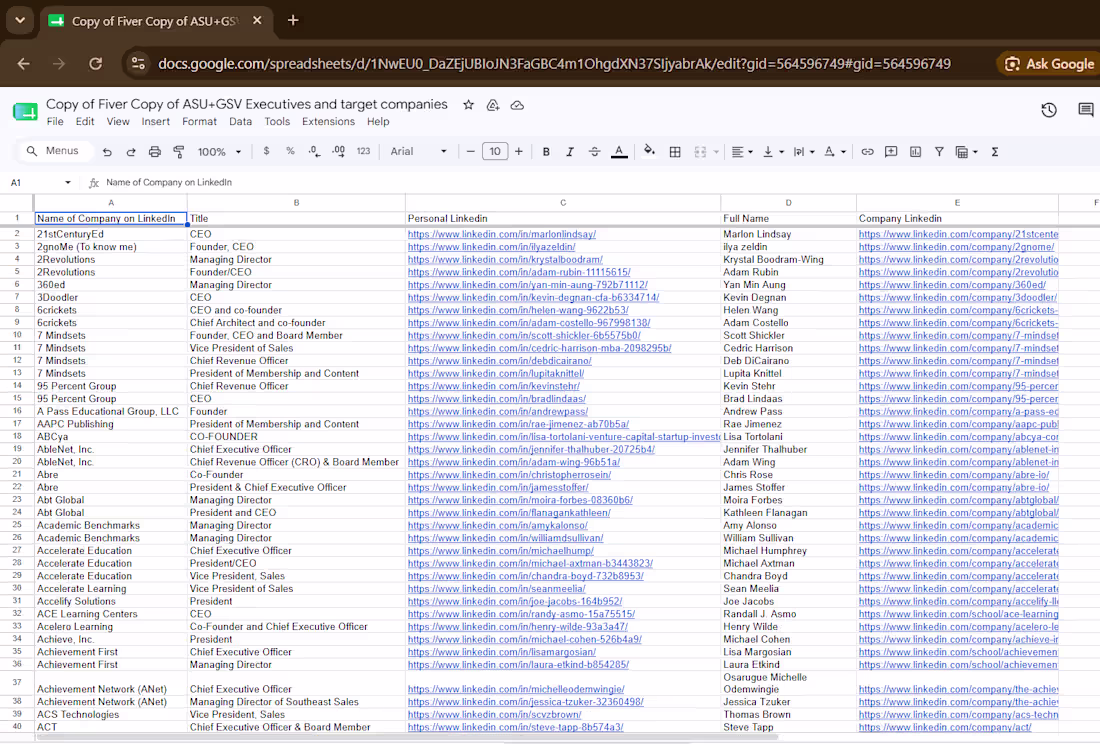Viewport: 1100px width, 744px height.
Task: Click the Undo arrow icon
Action: (x=107, y=151)
